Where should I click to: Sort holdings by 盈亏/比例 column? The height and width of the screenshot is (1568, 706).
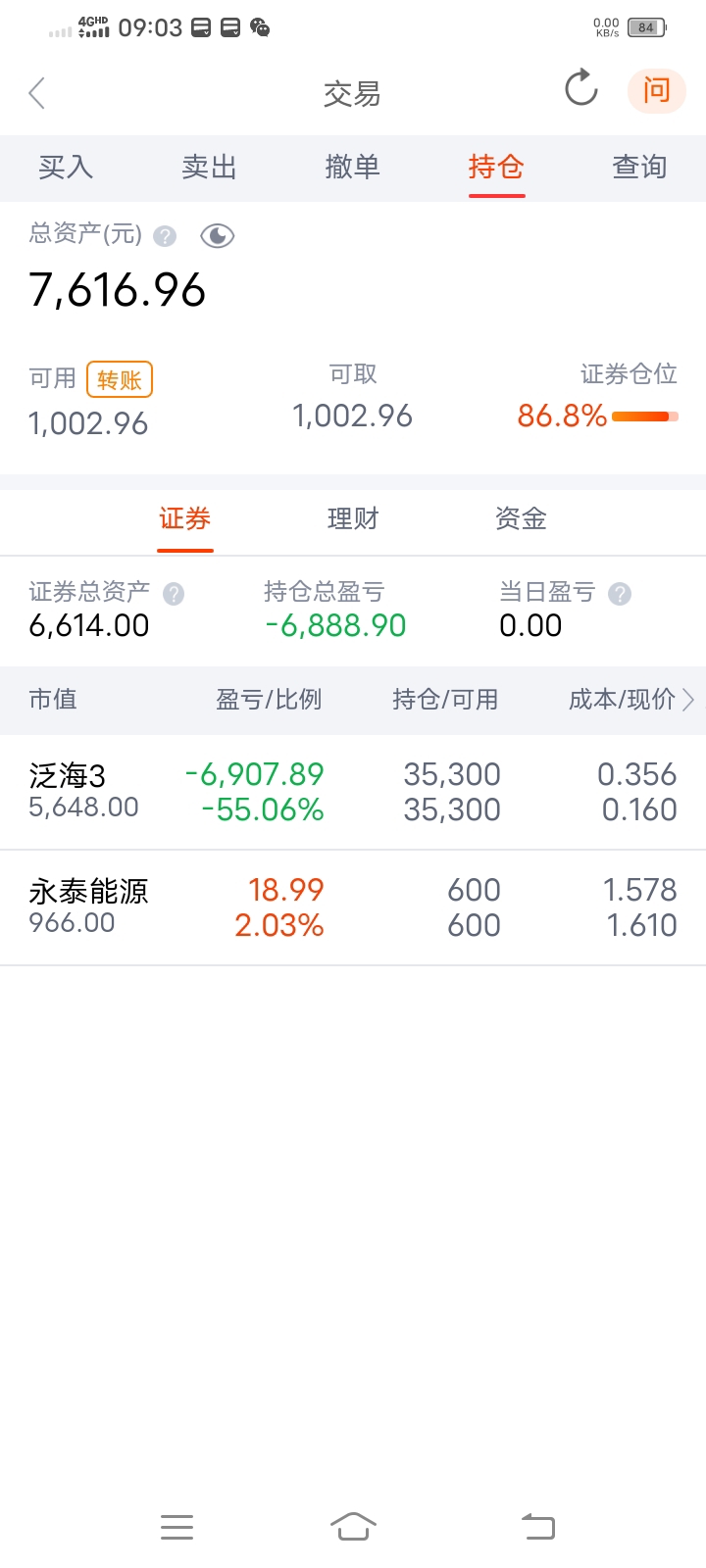pyautogui.click(x=269, y=700)
